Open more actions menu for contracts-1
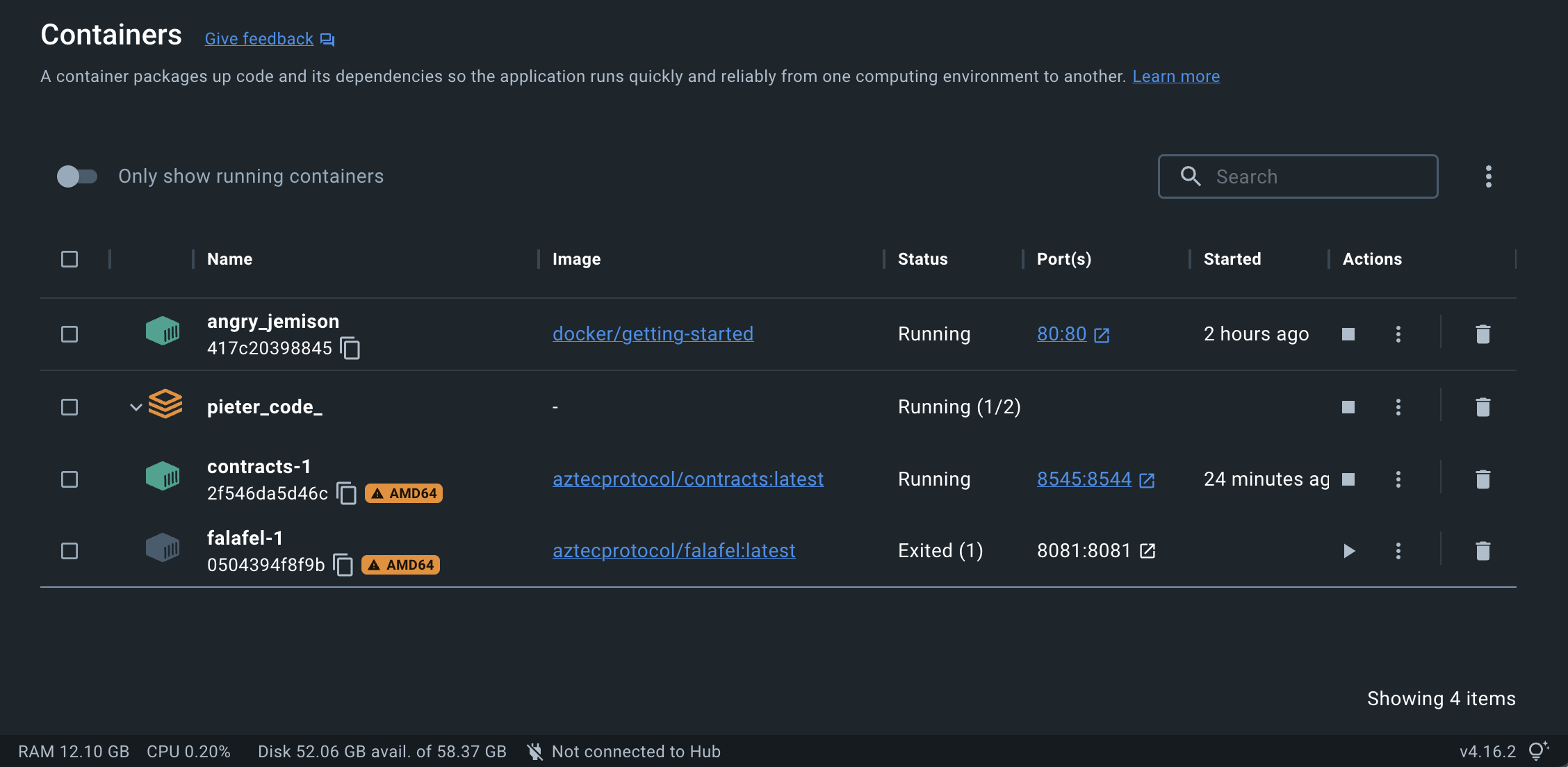This screenshot has width=1568, height=767. coord(1398,479)
